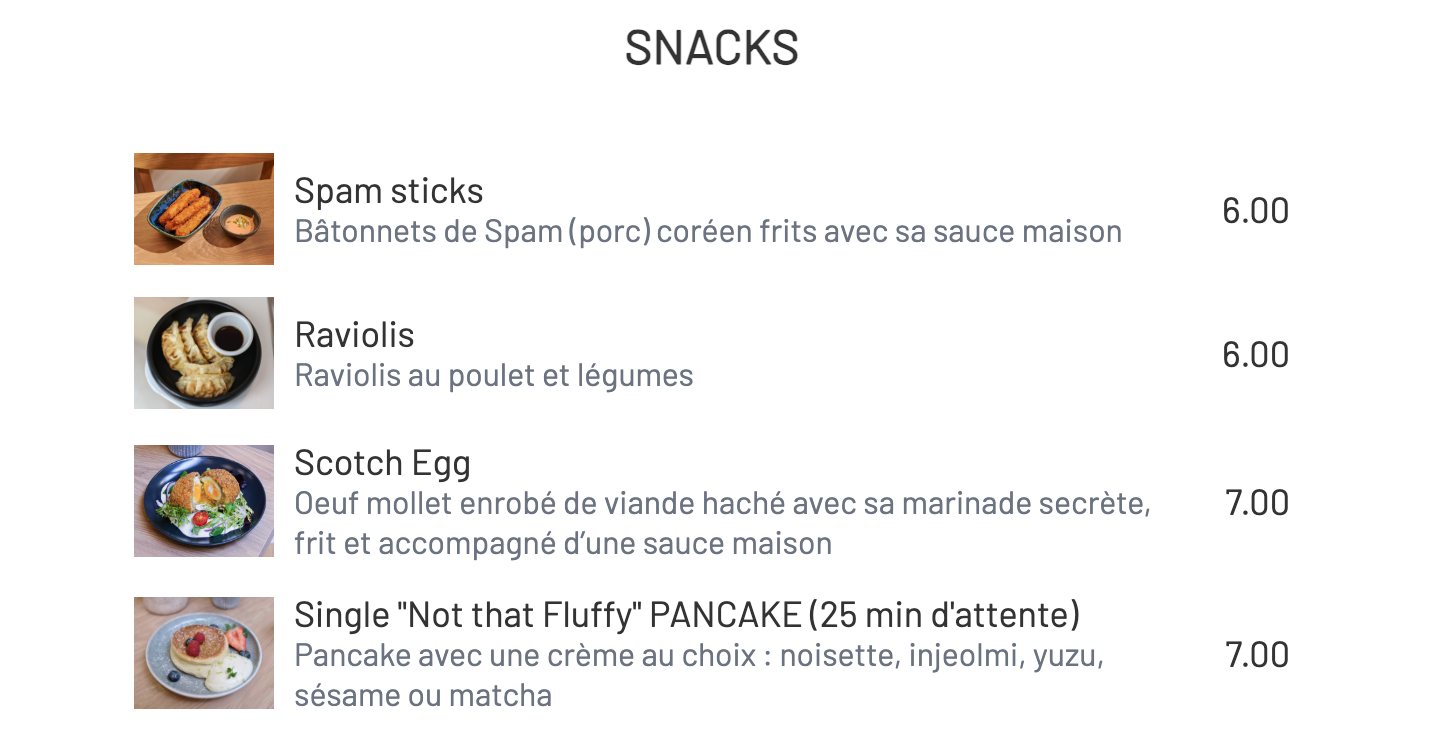
Task: Open the Raviolis dumplings photo thumbnail
Action: pyautogui.click(x=204, y=353)
